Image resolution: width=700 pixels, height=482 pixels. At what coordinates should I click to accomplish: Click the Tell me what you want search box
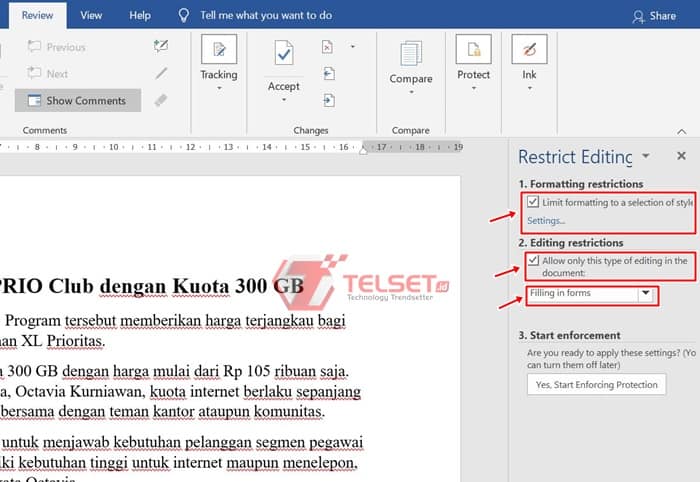266,16
